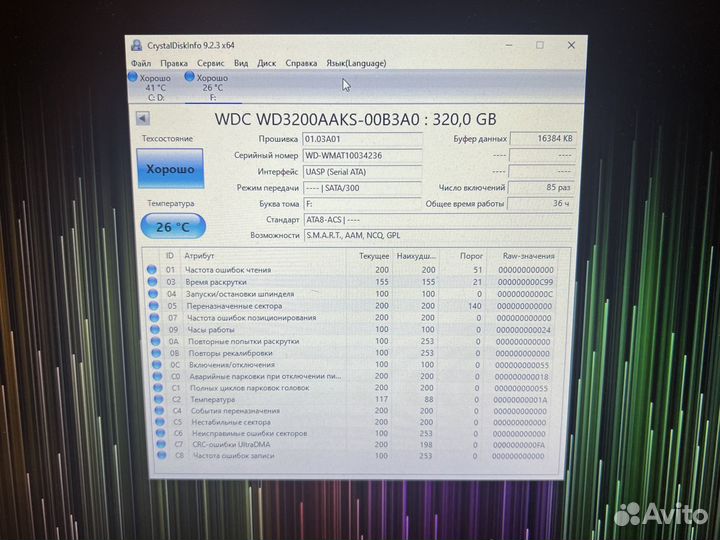Select the Нестабильные сектора attribute text
The image size is (720, 540).
(x=231, y=422)
